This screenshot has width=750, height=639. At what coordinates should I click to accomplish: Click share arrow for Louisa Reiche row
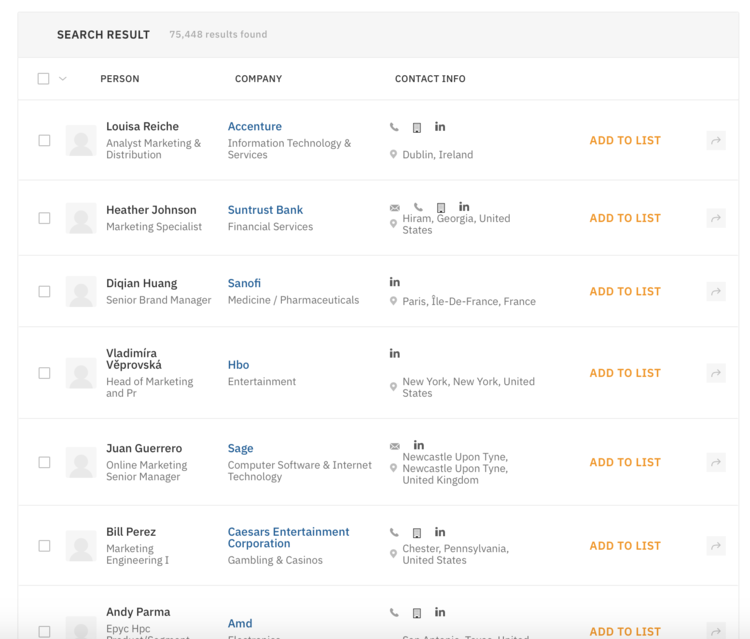(716, 141)
